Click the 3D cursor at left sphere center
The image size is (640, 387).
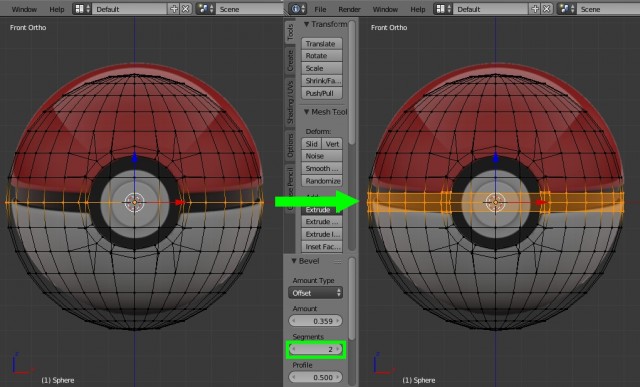tap(135, 202)
